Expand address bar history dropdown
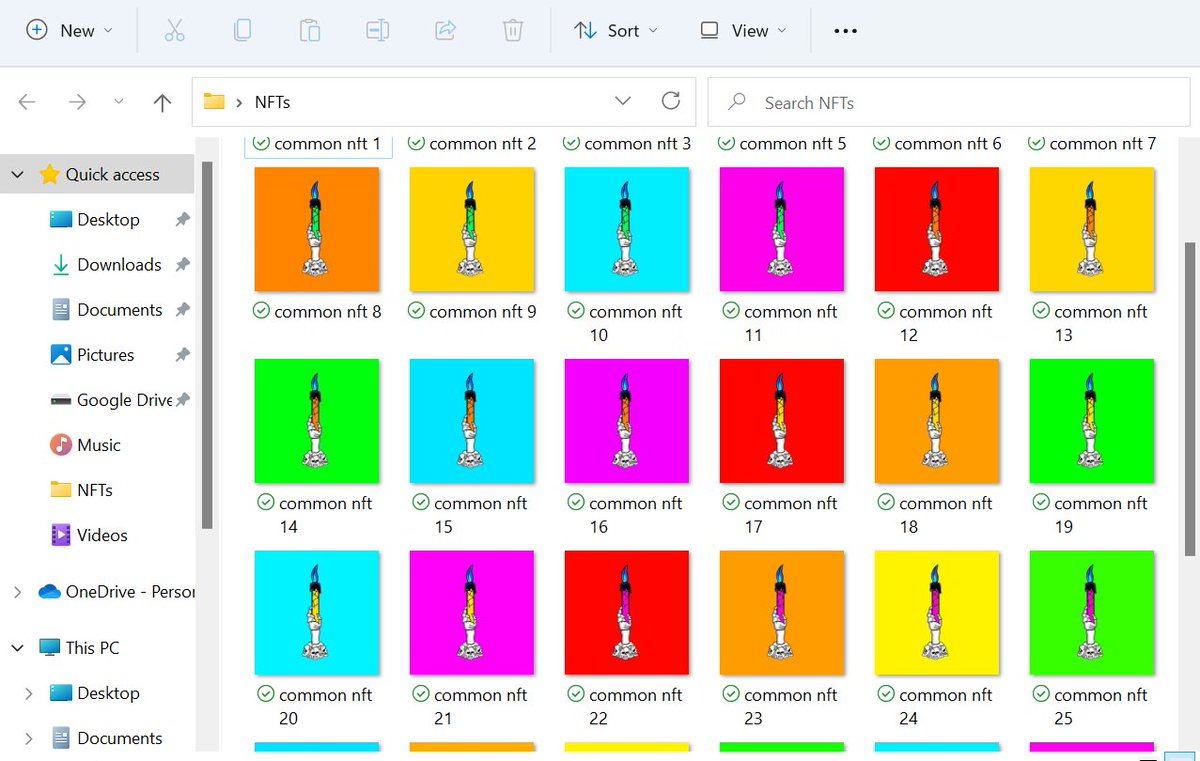The height and width of the screenshot is (761, 1200). 623,101
